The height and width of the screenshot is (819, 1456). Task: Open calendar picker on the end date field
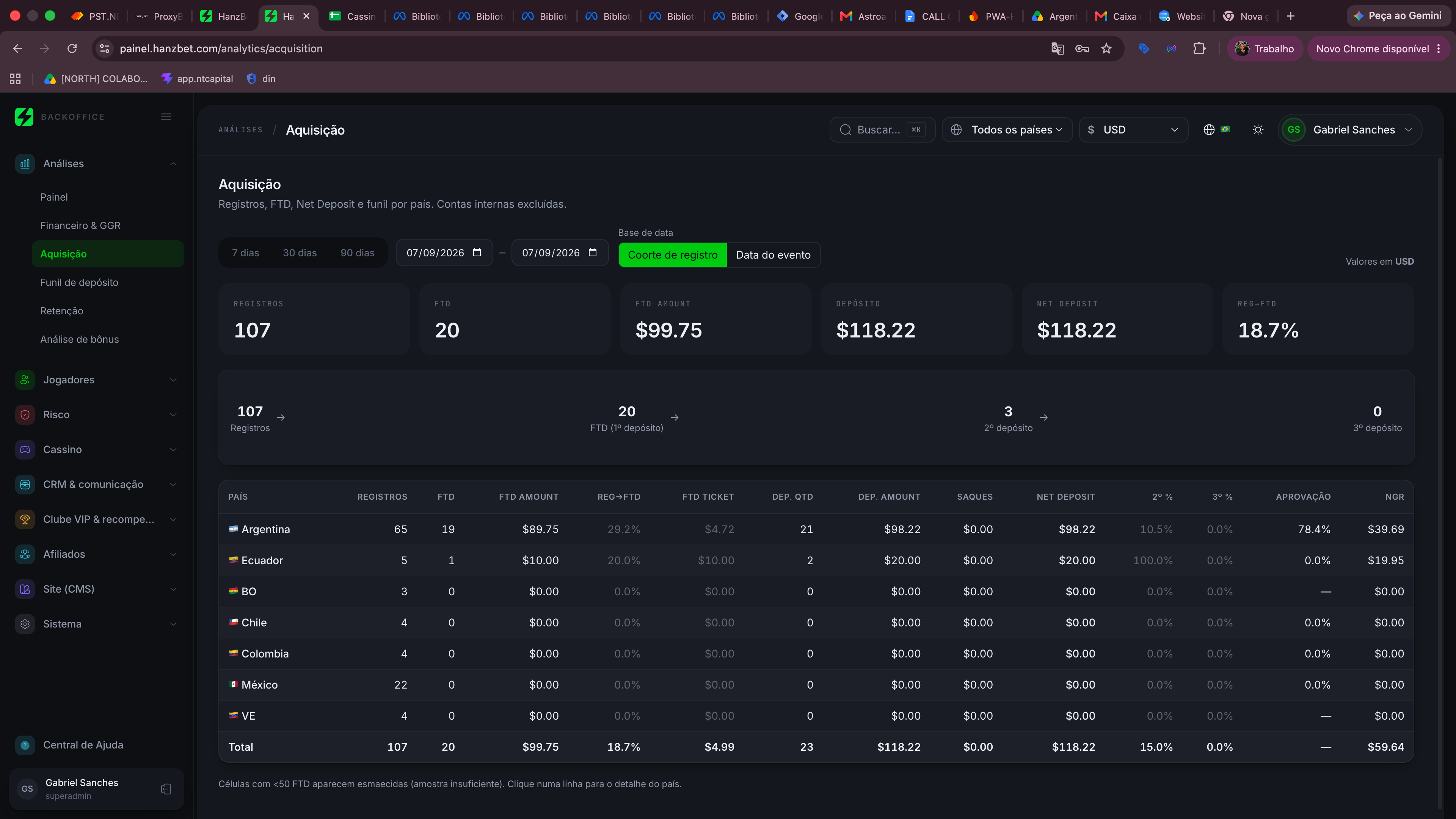[592, 253]
